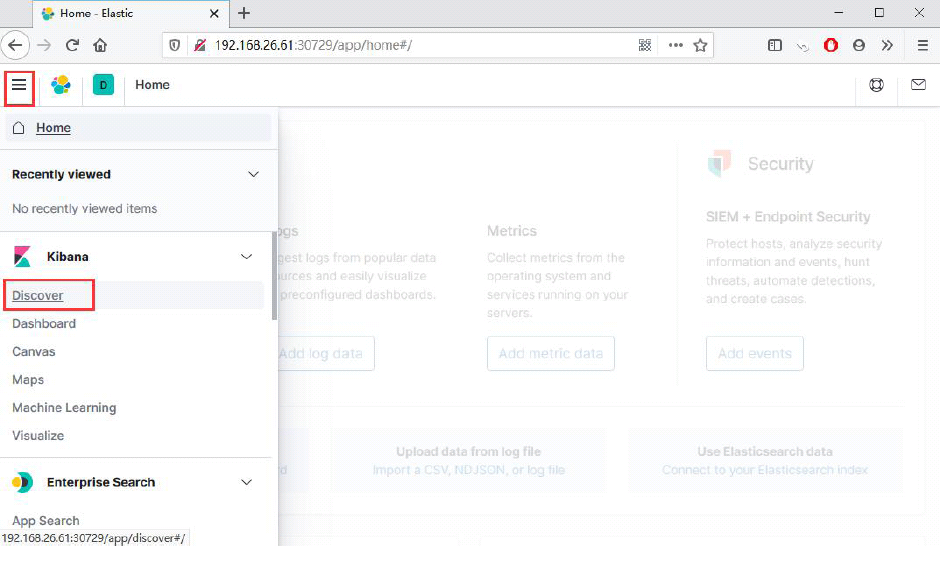This screenshot has width=950, height=565.
Task: Show more toolbar items overflow chevron
Action: coord(887,45)
